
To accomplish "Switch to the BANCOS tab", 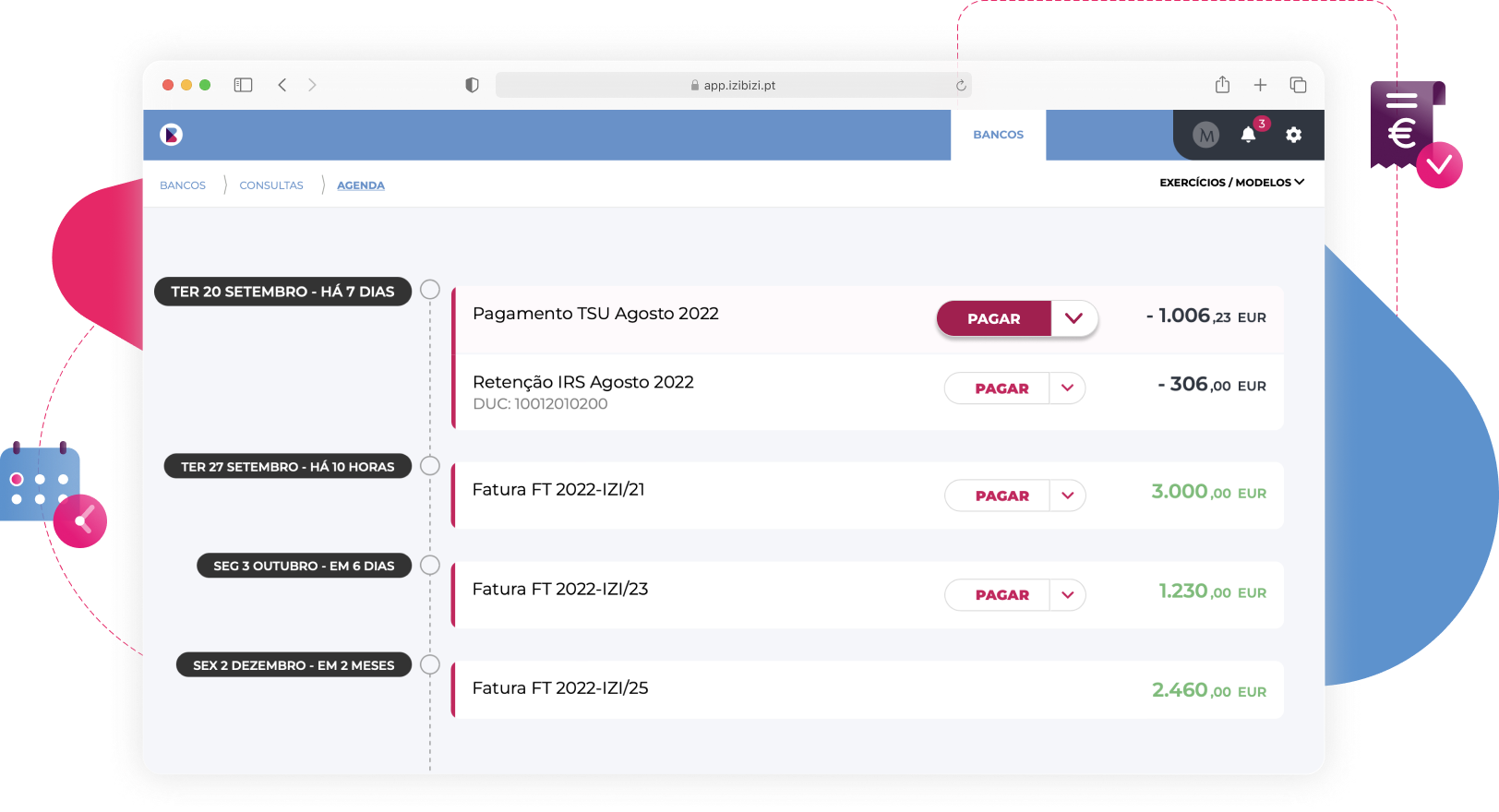I will (998, 135).
